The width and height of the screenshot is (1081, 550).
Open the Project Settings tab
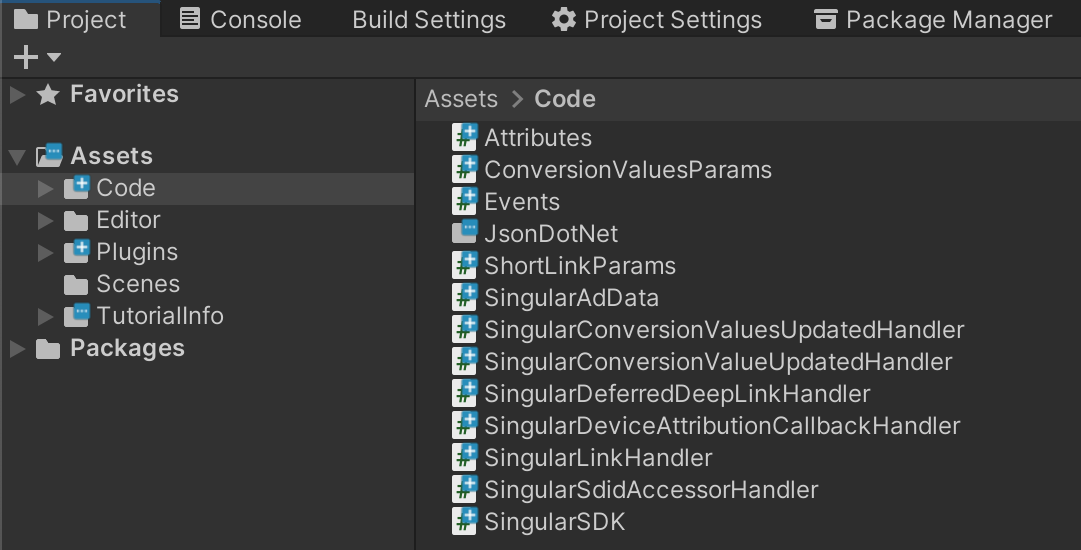point(656,19)
